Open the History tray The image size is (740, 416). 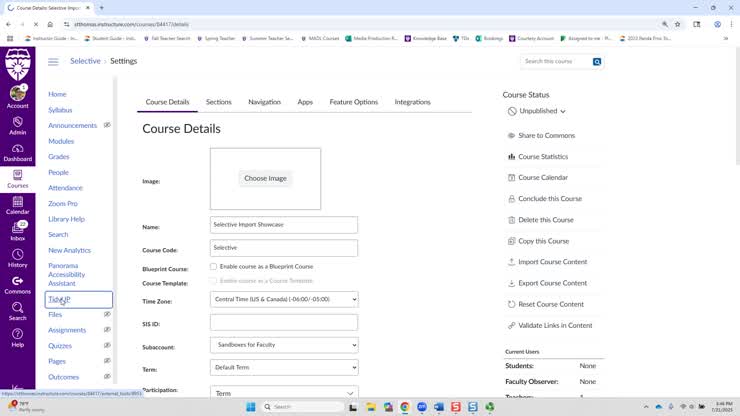click(17, 258)
